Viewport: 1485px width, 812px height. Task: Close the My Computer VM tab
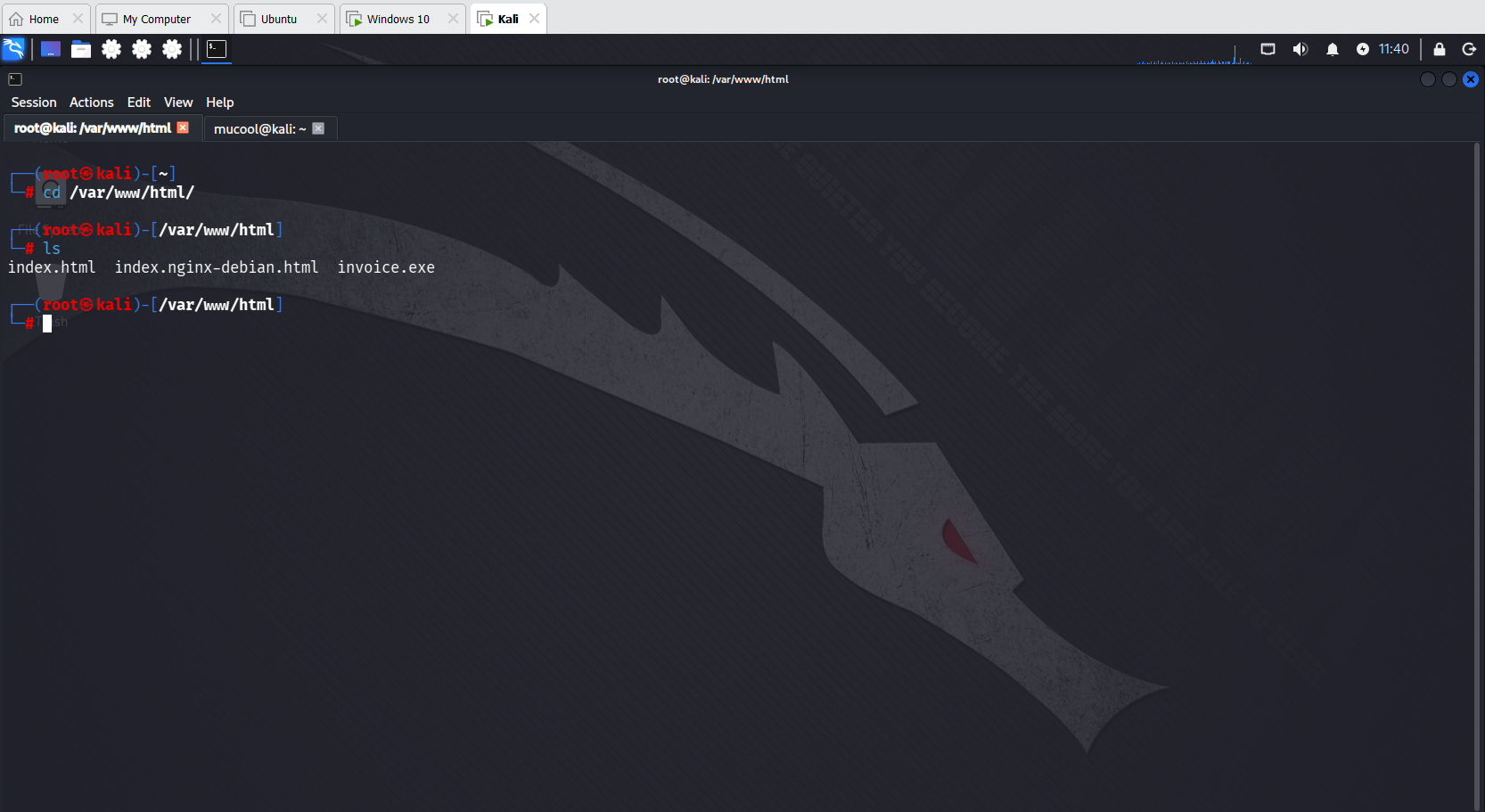point(216,19)
